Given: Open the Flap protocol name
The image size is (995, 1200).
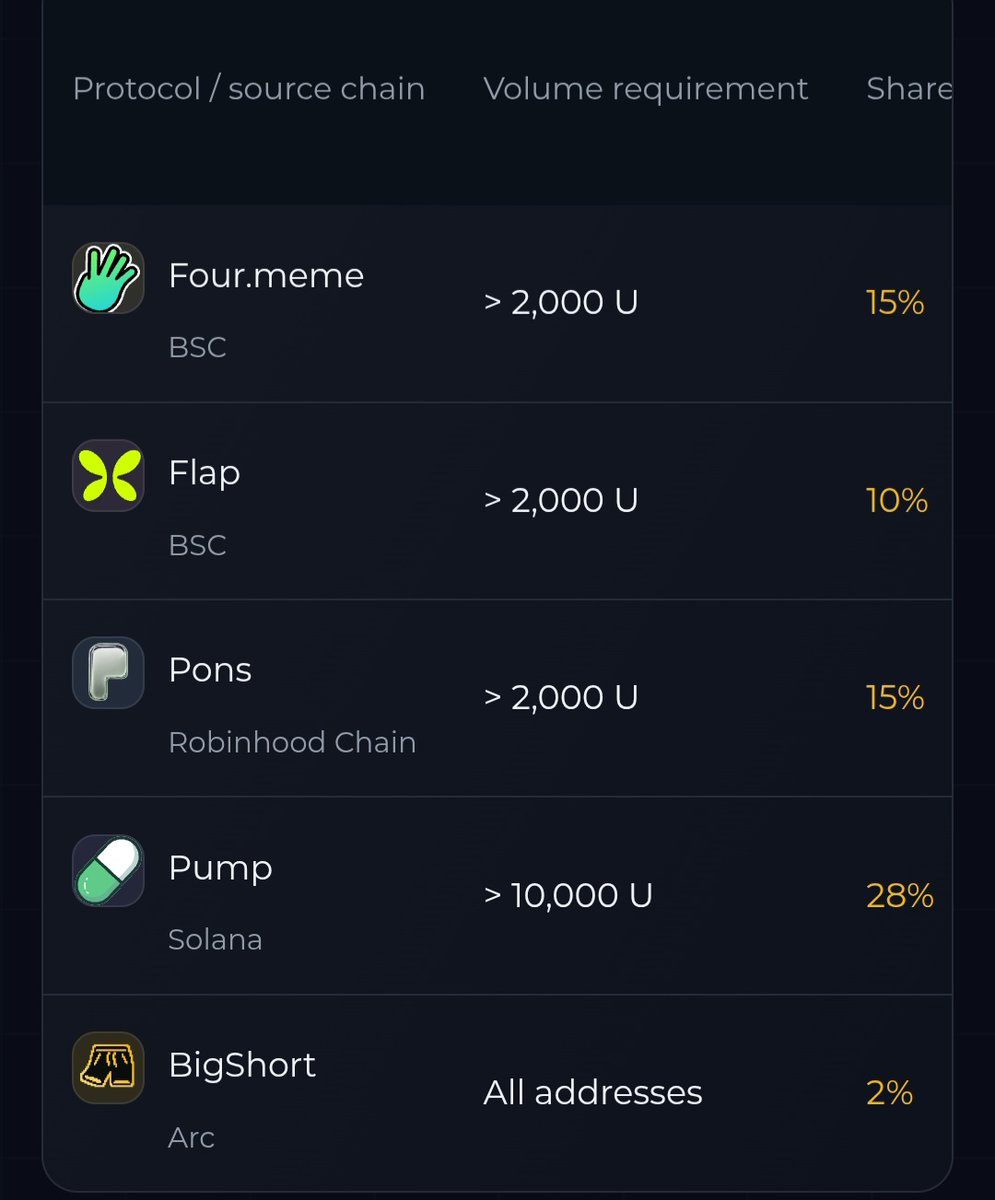Looking at the screenshot, I should (x=204, y=472).
